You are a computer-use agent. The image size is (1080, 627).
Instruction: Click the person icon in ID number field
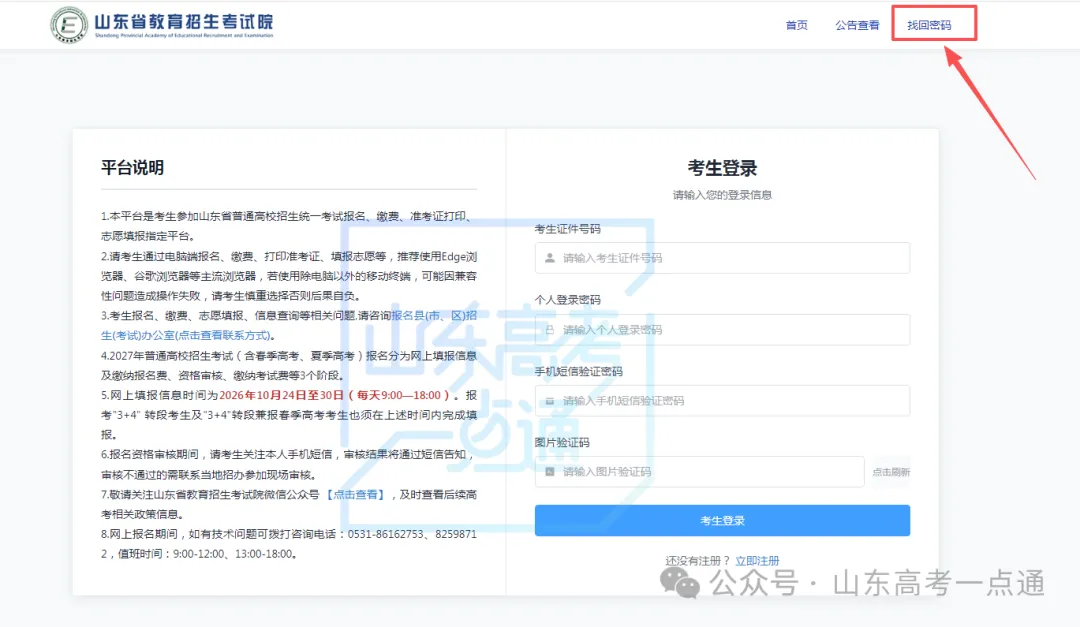tap(550, 258)
